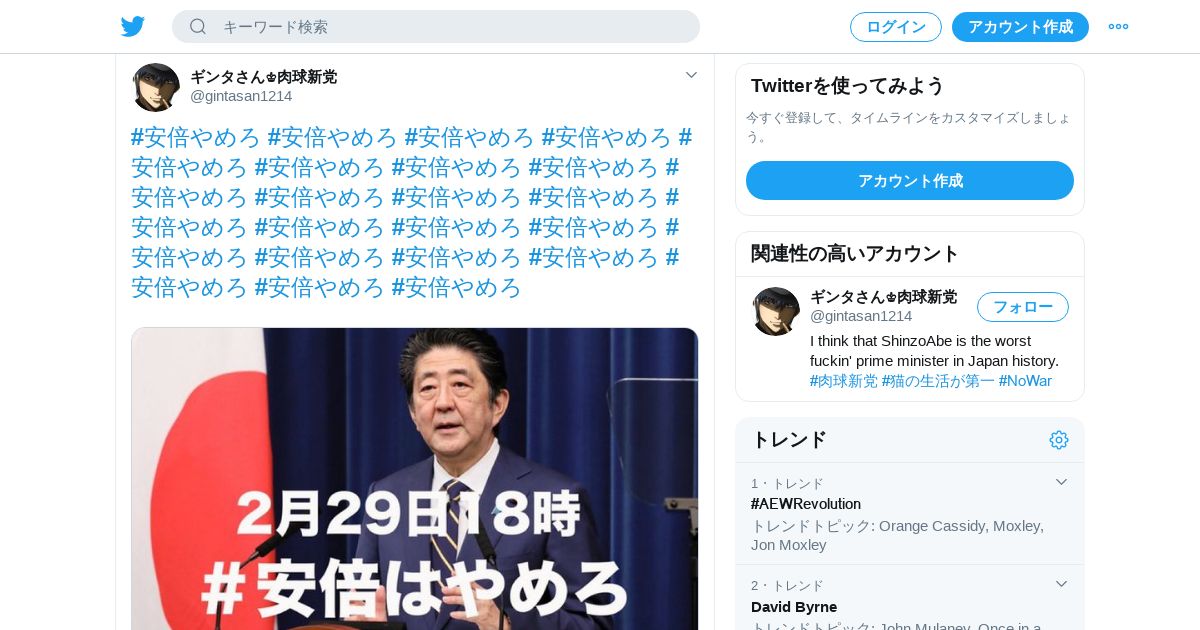Click header アカウント作成 button
Screen dimensions: 1200x630
(x=1020, y=27)
